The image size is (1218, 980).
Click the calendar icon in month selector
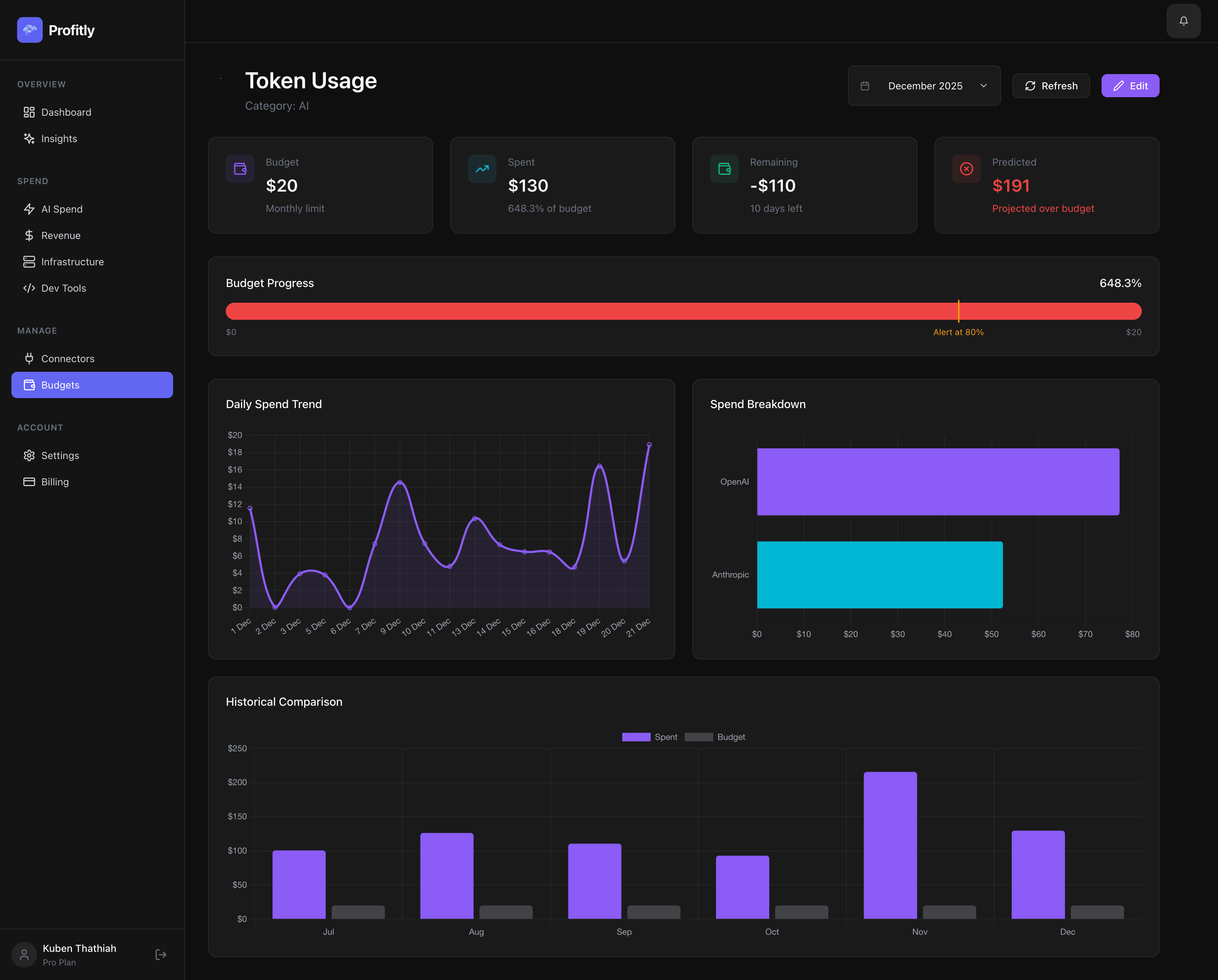(864, 86)
